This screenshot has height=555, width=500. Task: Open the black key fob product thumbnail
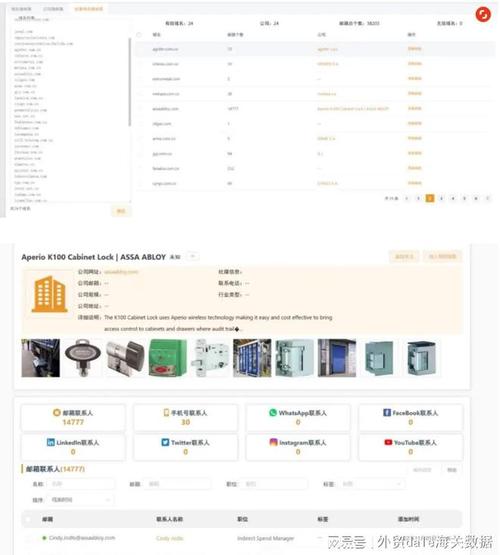(82, 357)
